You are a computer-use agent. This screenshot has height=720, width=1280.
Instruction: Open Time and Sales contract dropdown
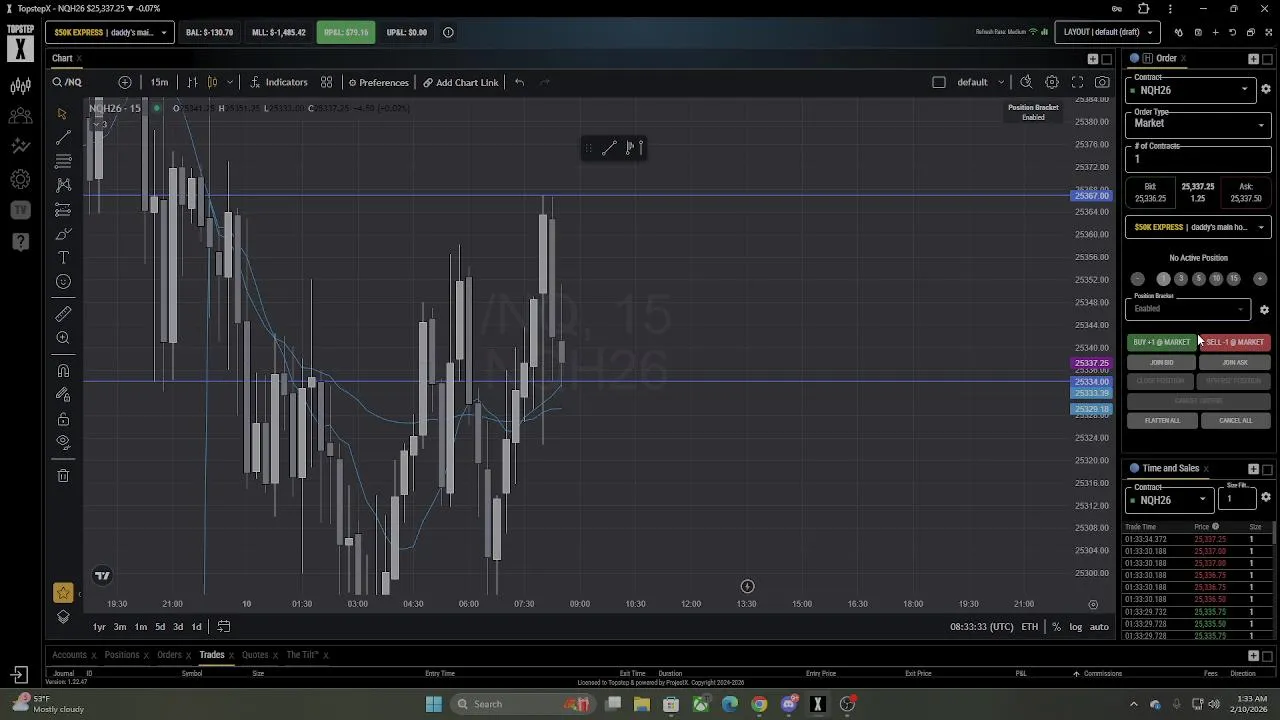tap(1169, 499)
